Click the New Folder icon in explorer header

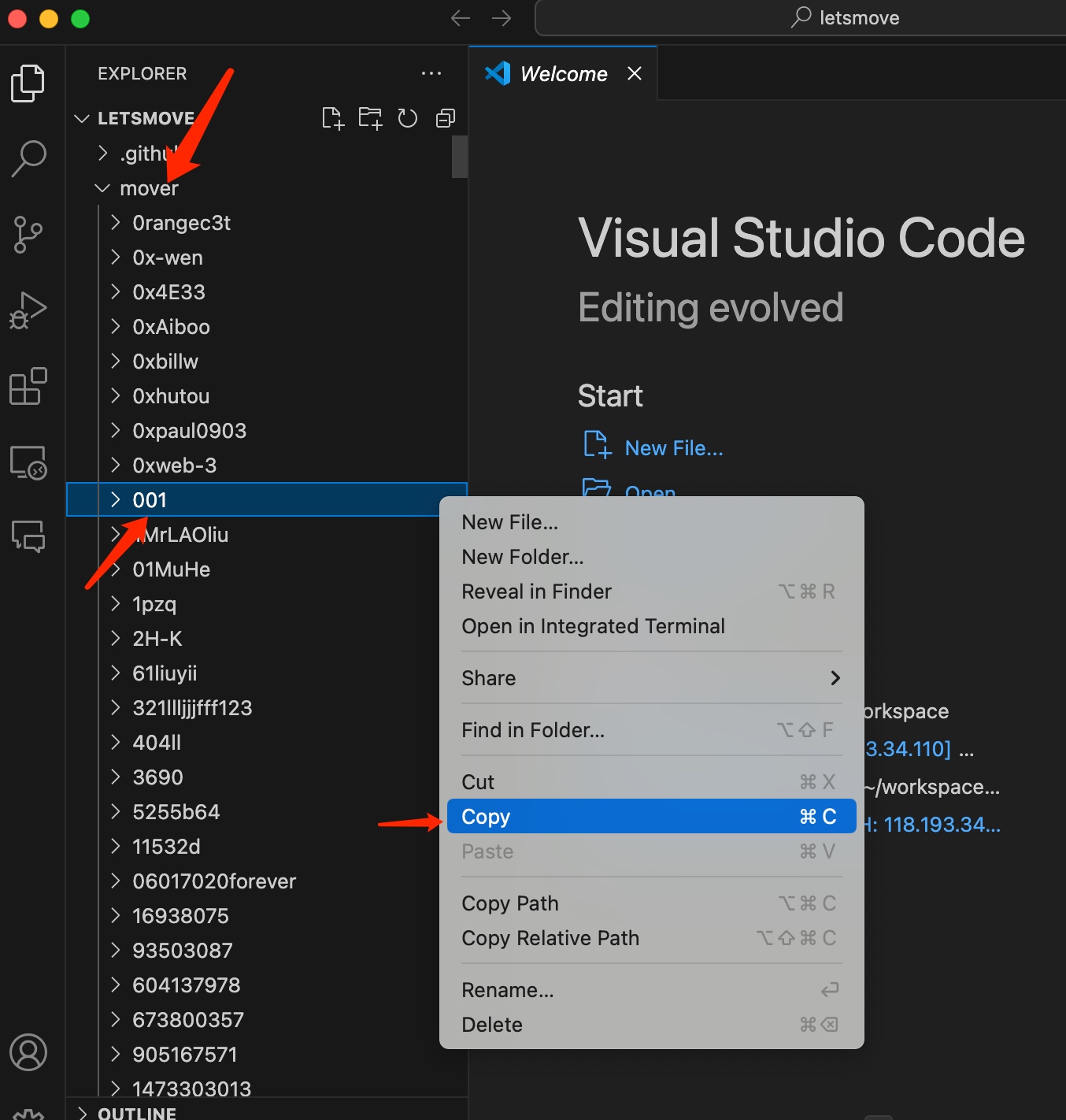pyautogui.click(x=370, y=118)
